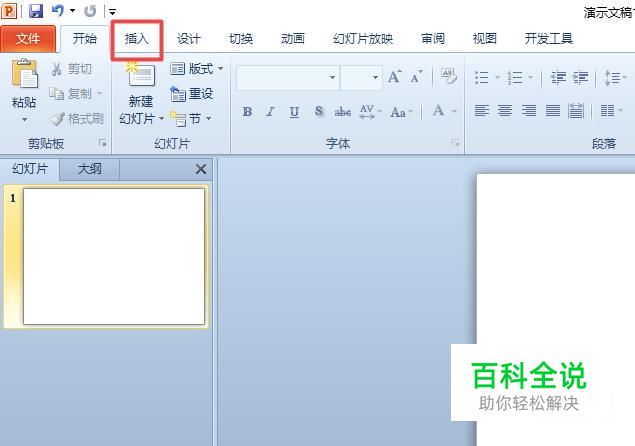Open the 节 (Section) dropdown

pos(190,119)
